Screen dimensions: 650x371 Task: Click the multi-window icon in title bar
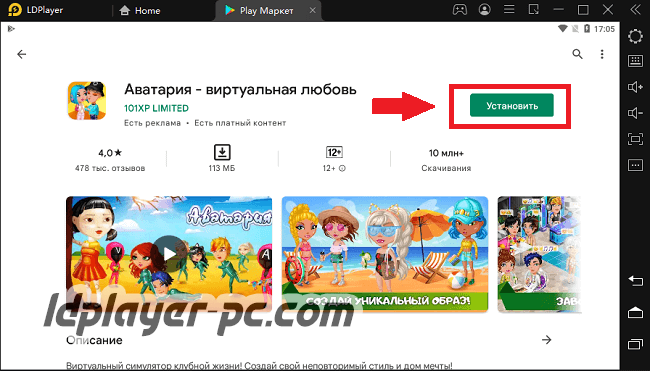pos(534,10)
